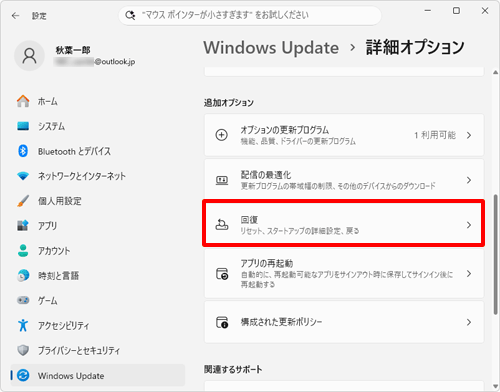The image size is (500, 392).
Task: Open アプリの再起動 chevron arrow
Action: point(469,274)
